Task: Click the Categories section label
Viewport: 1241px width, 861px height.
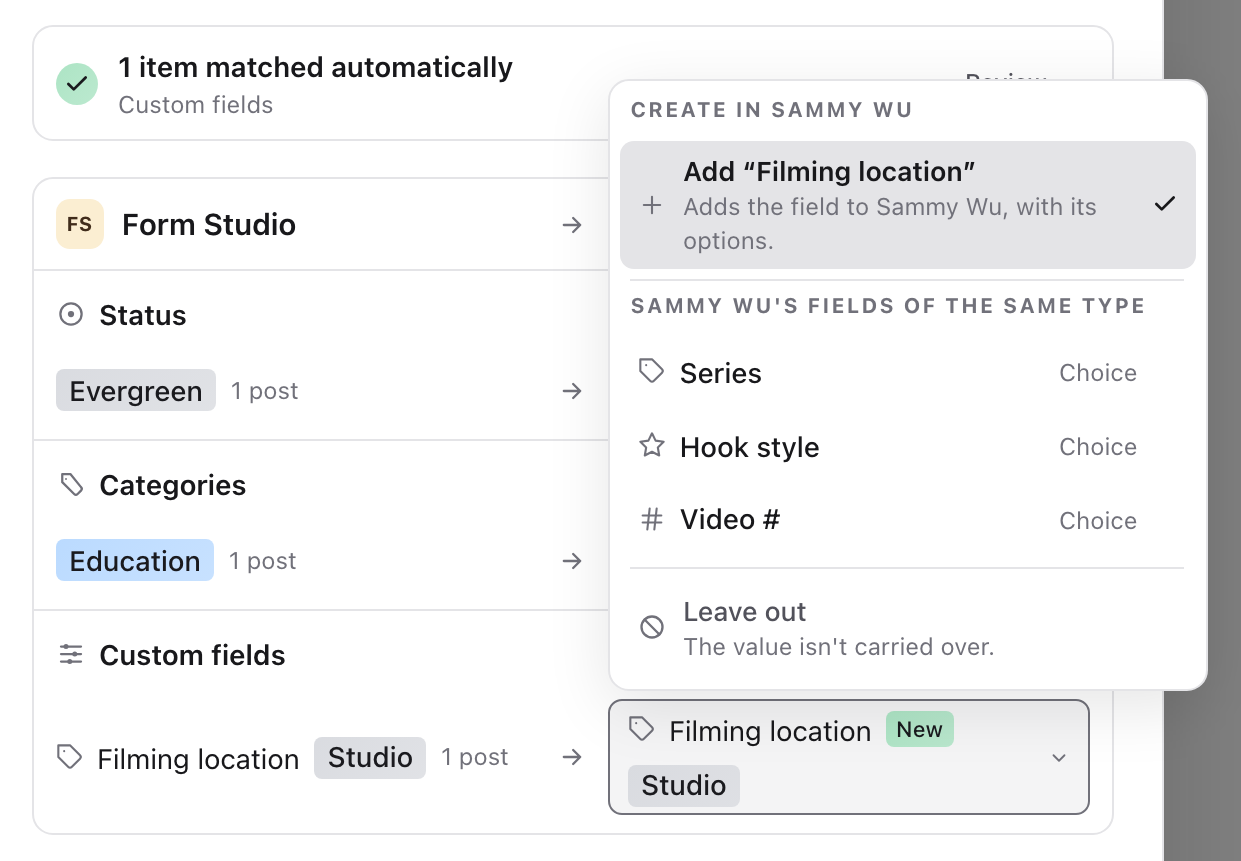Action: 173,486
